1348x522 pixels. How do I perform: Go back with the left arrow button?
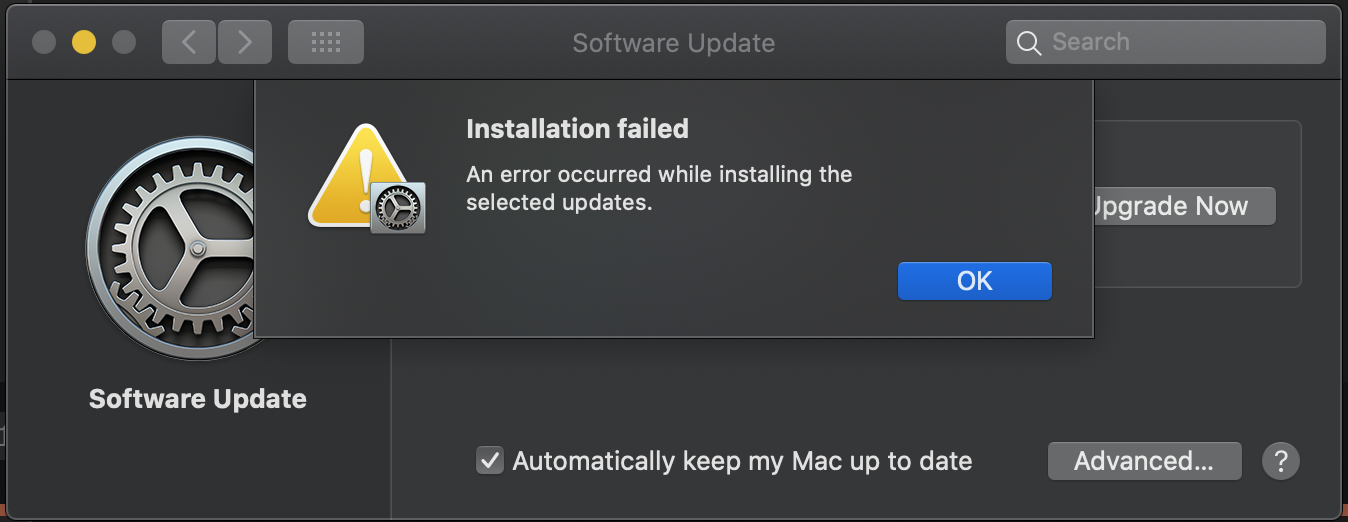[189, 42]
